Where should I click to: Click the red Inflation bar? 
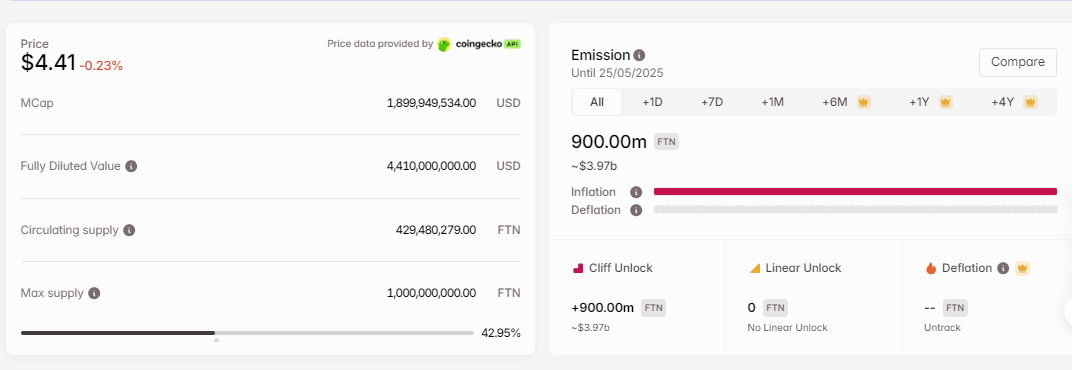(x=855, y=191)
